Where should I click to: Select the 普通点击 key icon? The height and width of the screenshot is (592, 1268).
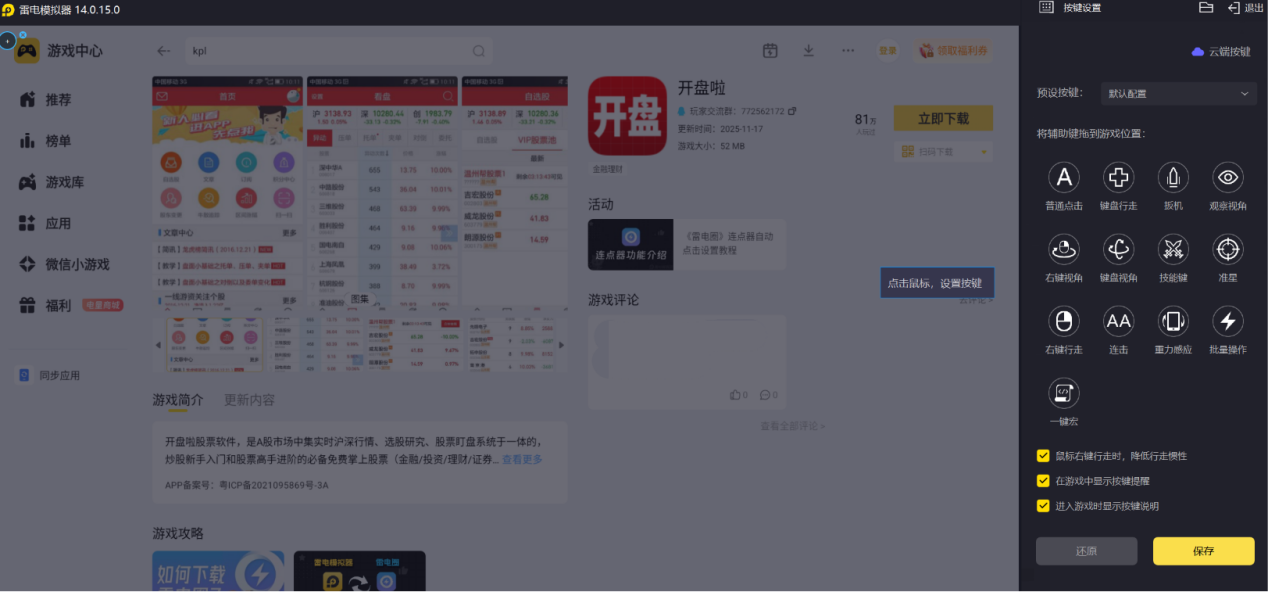click(1064, 178)
